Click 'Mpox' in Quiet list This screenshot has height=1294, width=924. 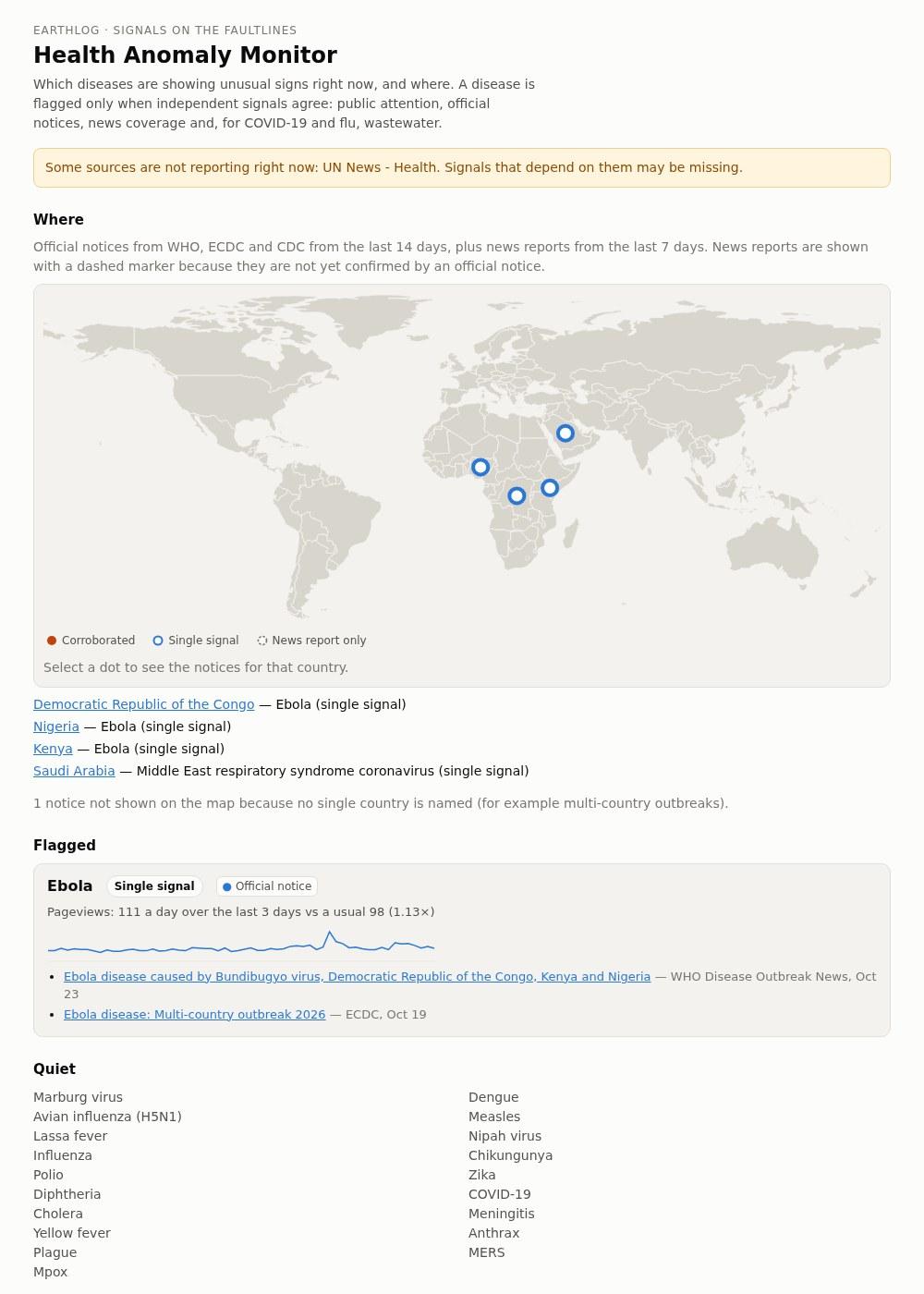[51, 1272]
